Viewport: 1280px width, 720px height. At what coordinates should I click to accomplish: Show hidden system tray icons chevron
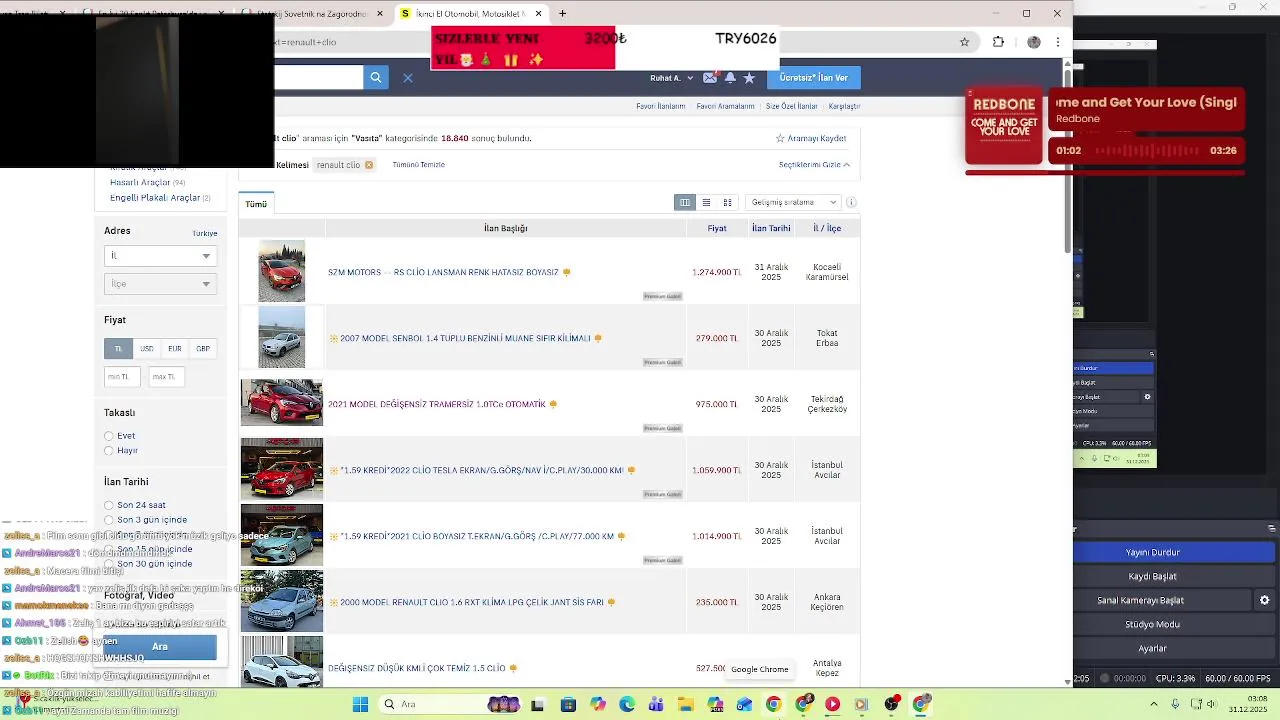[1155, 704]
